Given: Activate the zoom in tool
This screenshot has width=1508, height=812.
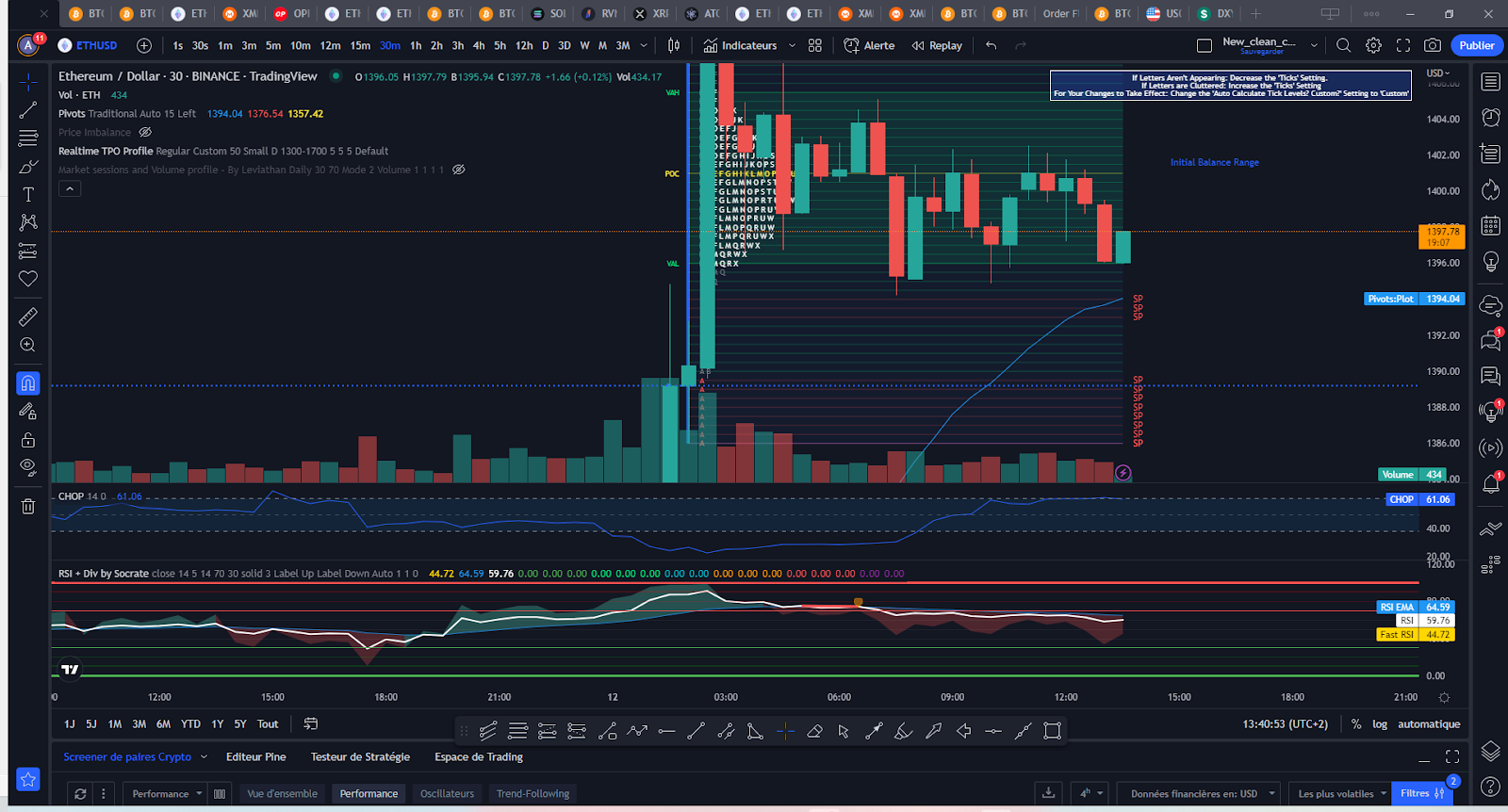Looking at the screenshot, I should tap(28, 345).
